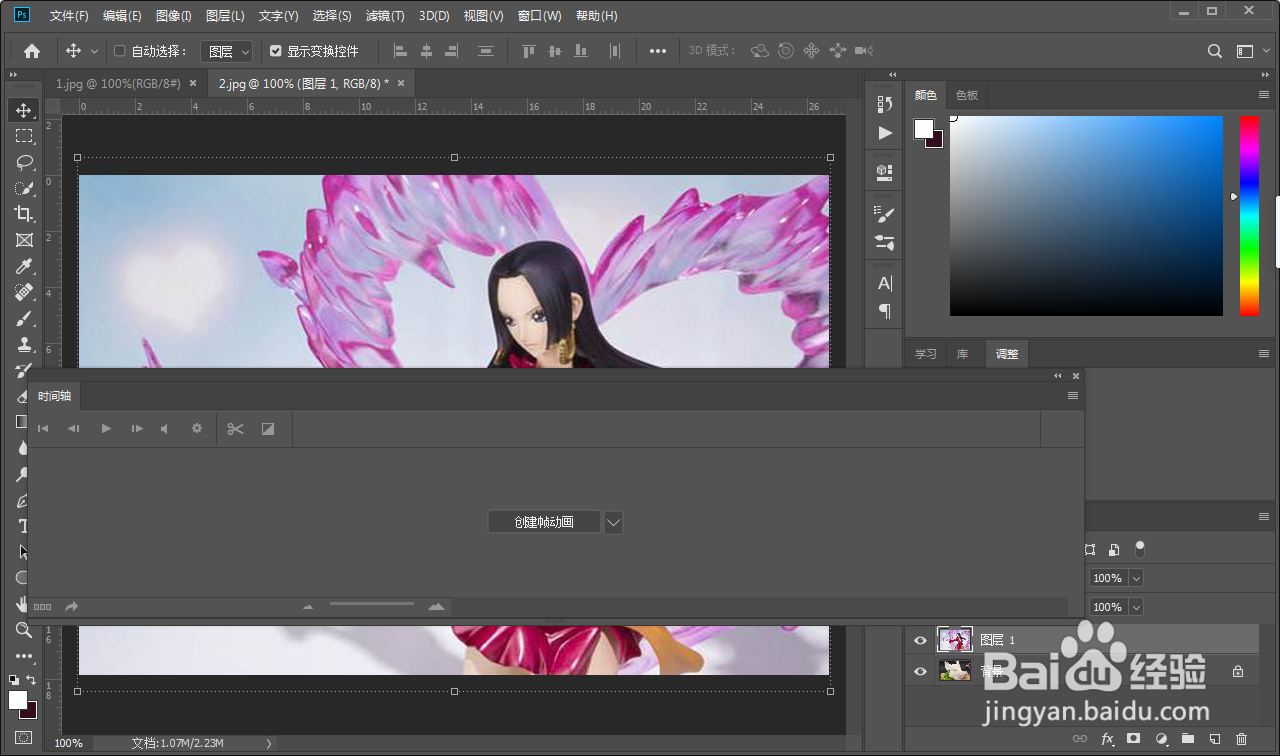Click the lock icon on 背景 layer

point(1238,671)
